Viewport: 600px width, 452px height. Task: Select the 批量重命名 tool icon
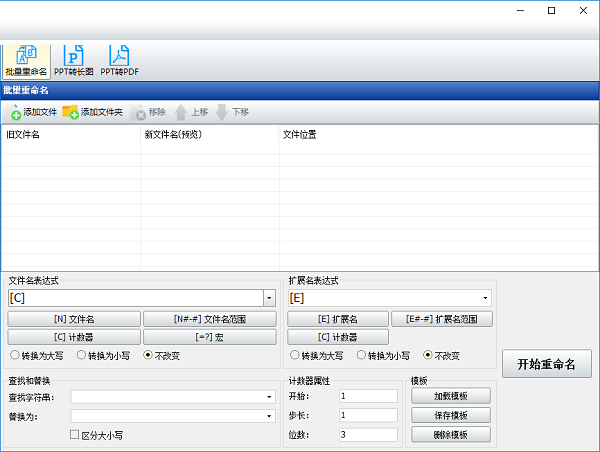(26, 58)
